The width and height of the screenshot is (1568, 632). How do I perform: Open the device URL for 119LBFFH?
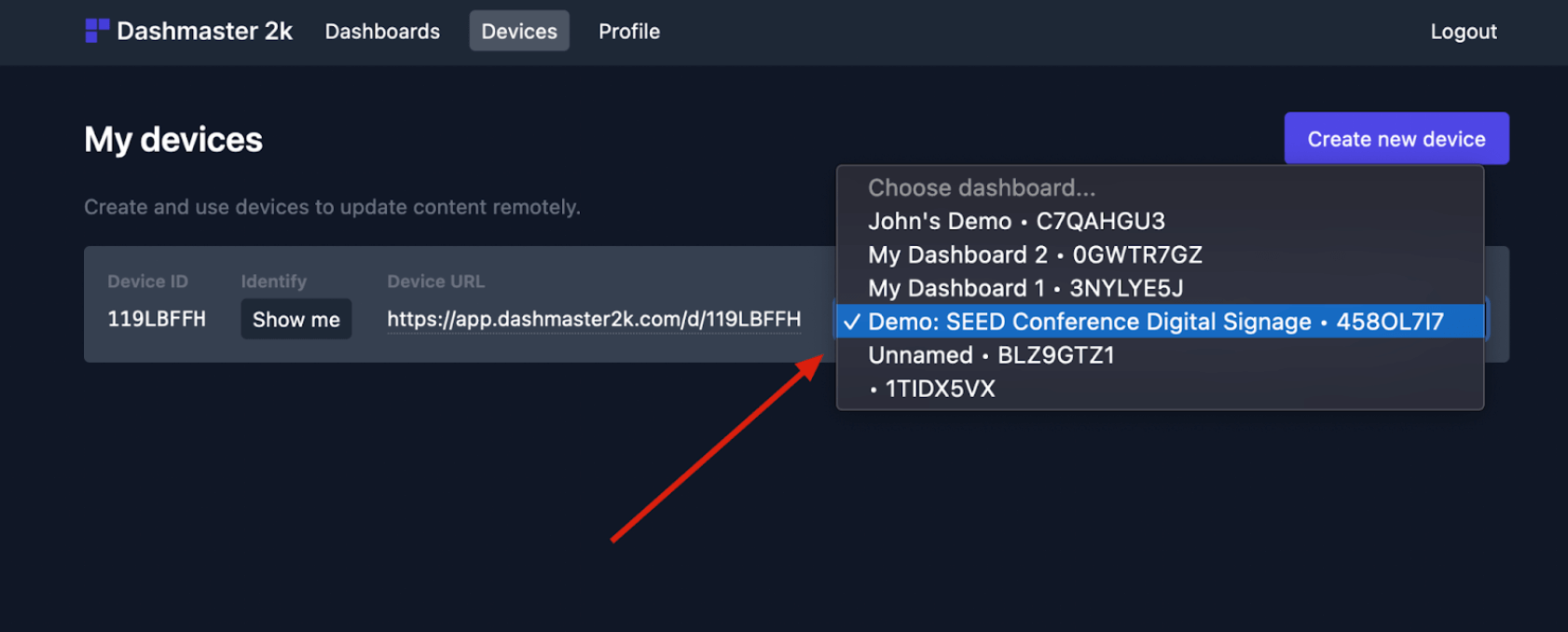[x=594, y=319]
